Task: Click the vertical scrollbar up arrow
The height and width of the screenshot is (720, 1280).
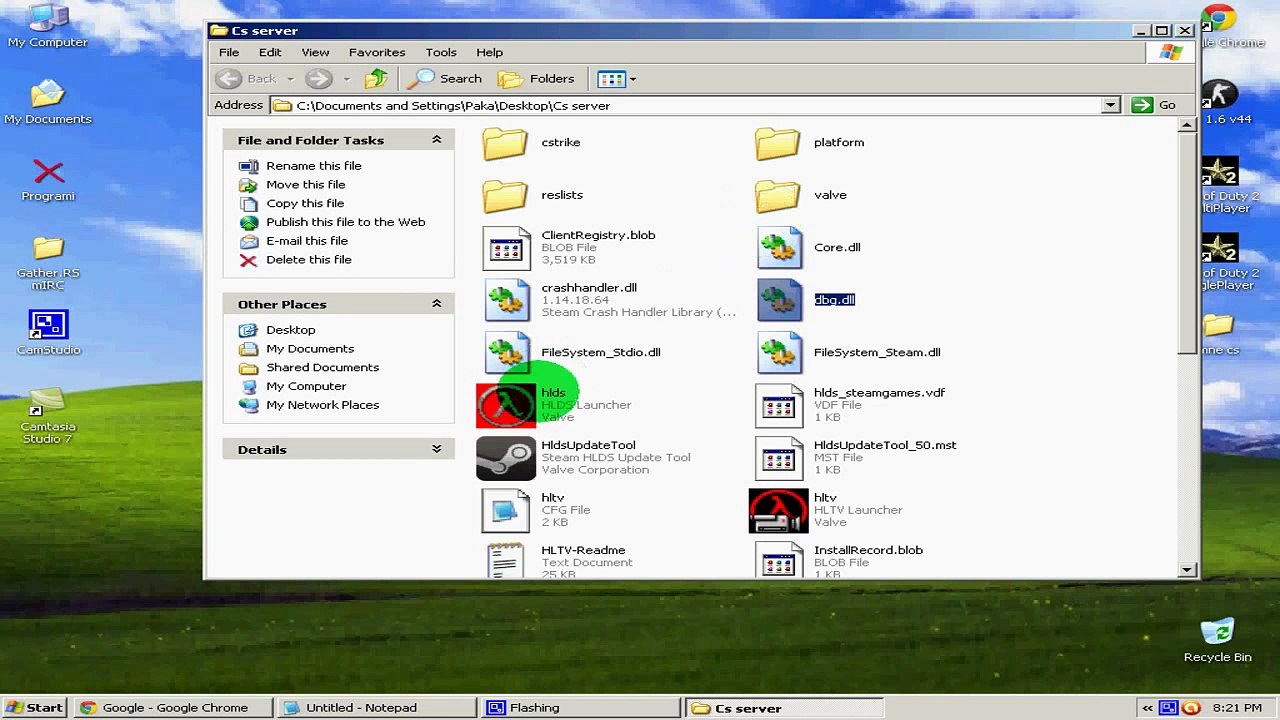Action: (x=1187, y=125)
